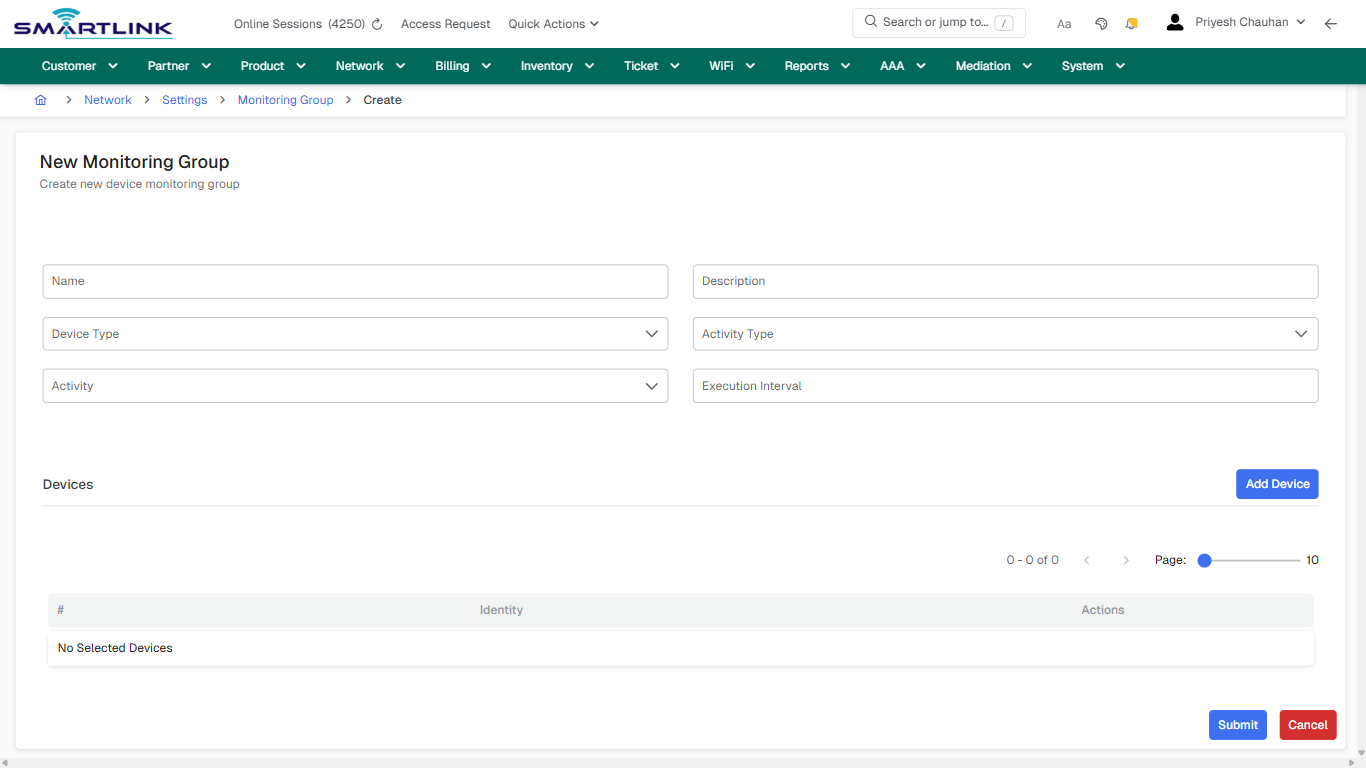Submit the new monitoring group
The height and width of the screenshot is (768, 1366).
pyautogui.click(x=1237, y=724)
